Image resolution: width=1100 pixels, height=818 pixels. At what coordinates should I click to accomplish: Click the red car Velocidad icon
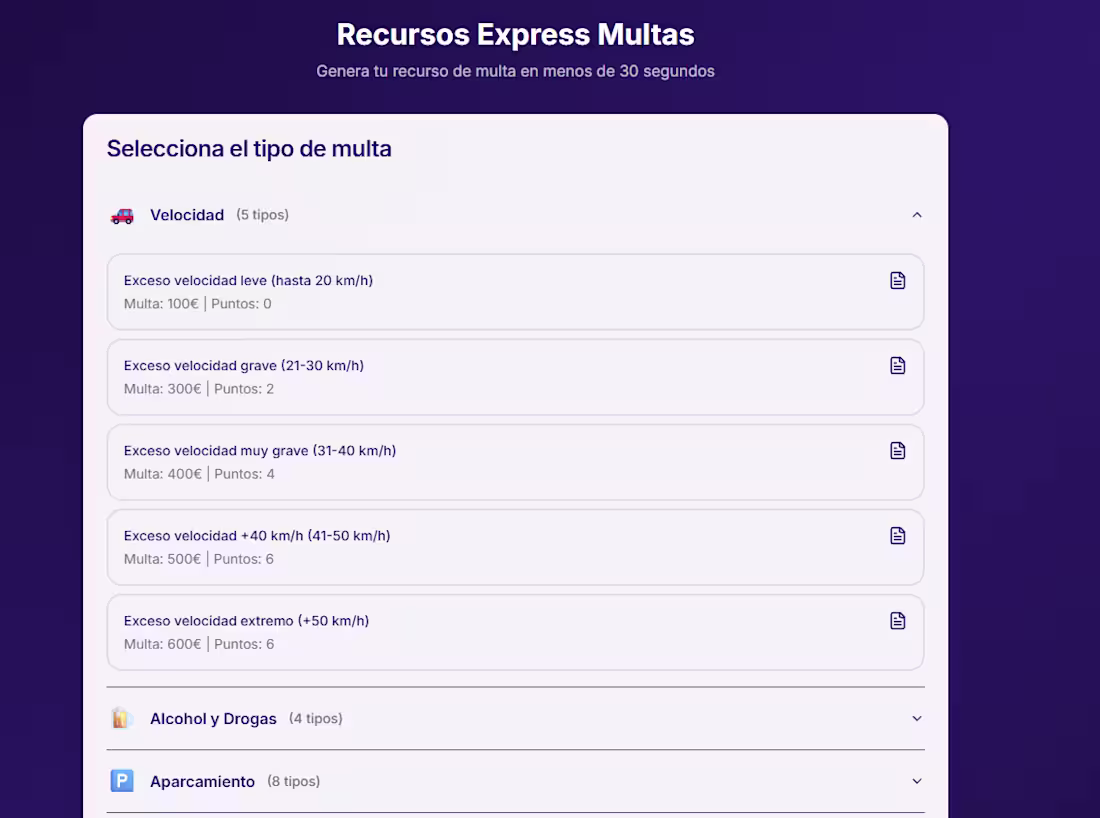tap(122, 215)
